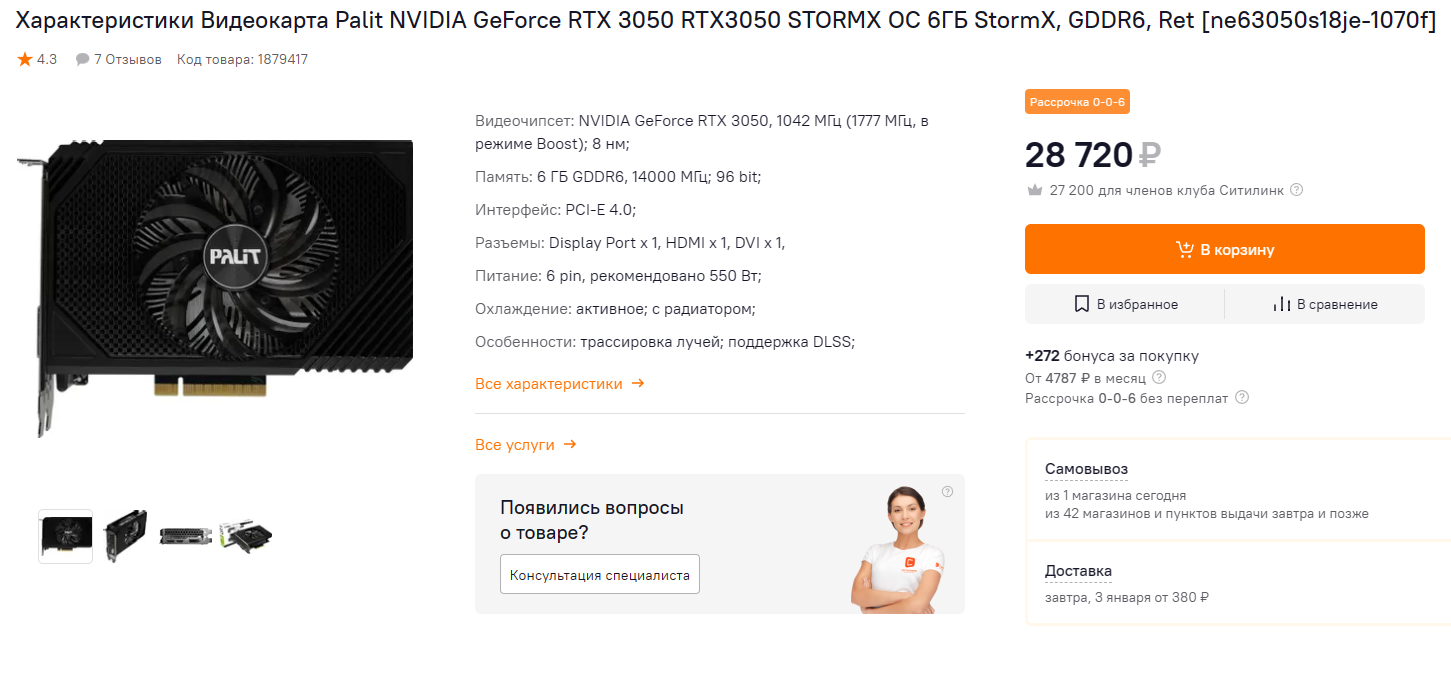Click the crown icon near club price
The height and width of the screenshot is (685, 1451).
(x=1035, y=190)
